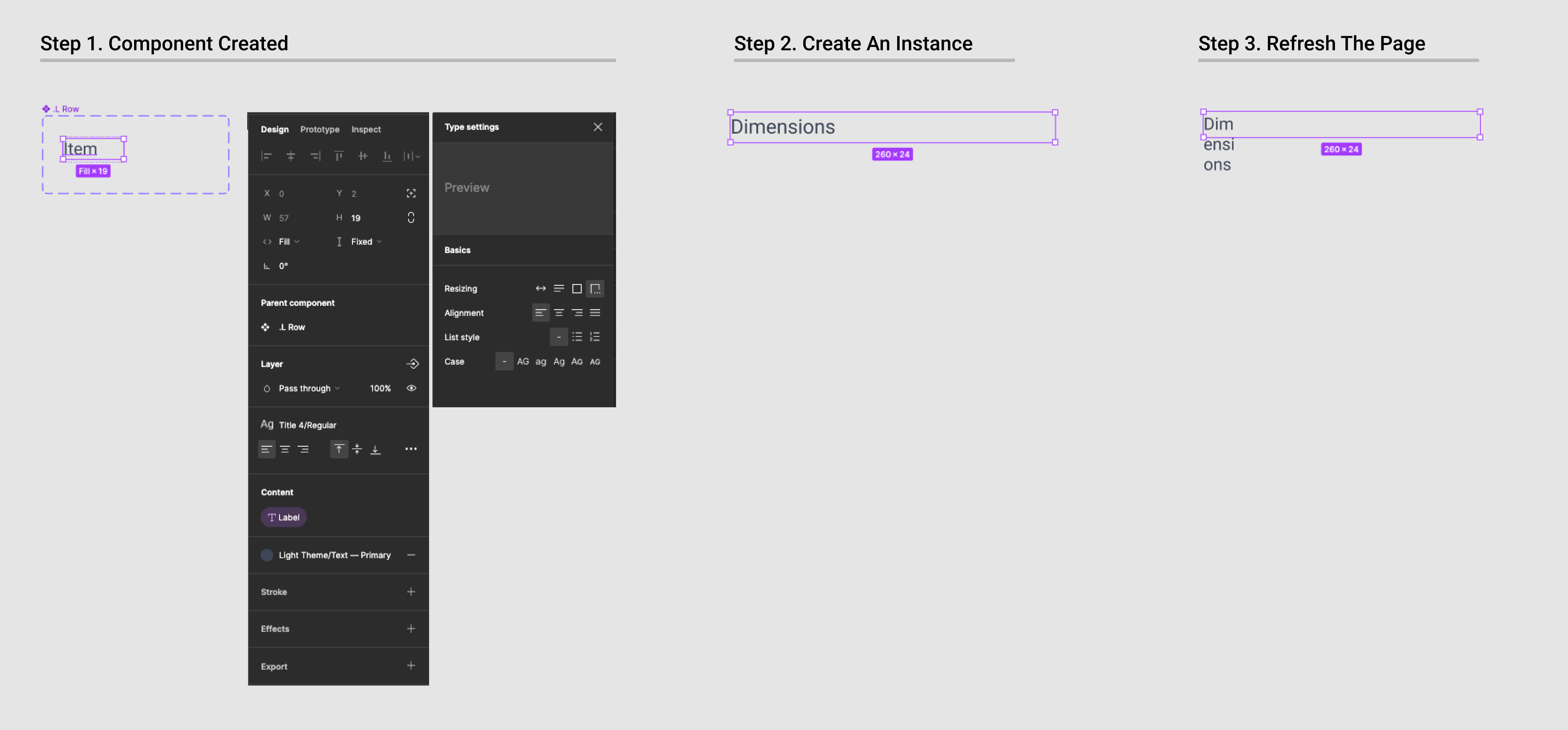Click the height field showing 19

(355, 218)
